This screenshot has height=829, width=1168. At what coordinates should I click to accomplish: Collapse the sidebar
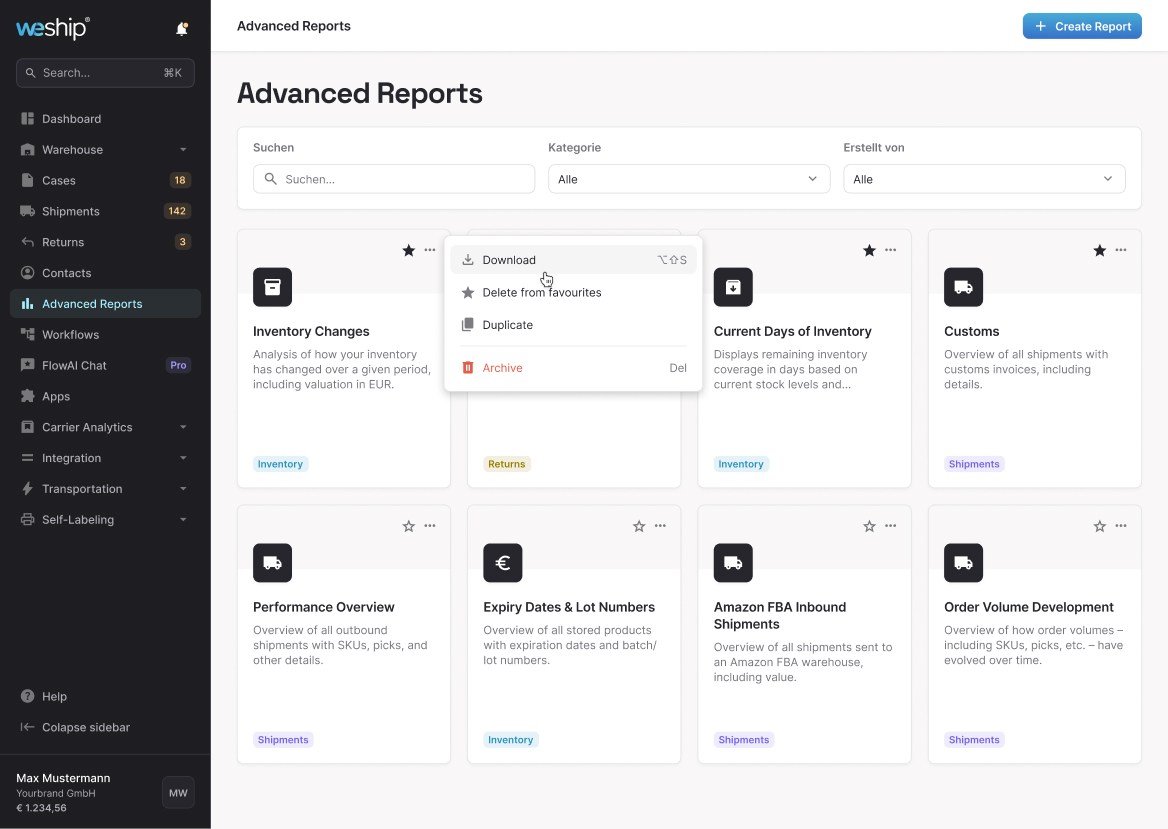click(85, 727)
